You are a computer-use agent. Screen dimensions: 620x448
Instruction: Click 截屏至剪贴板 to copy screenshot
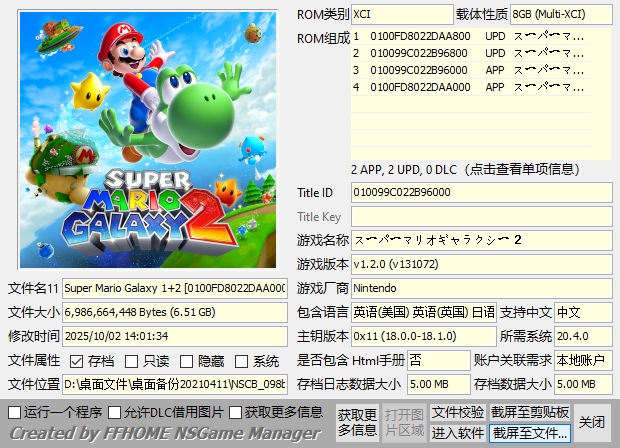click(530, 412)
